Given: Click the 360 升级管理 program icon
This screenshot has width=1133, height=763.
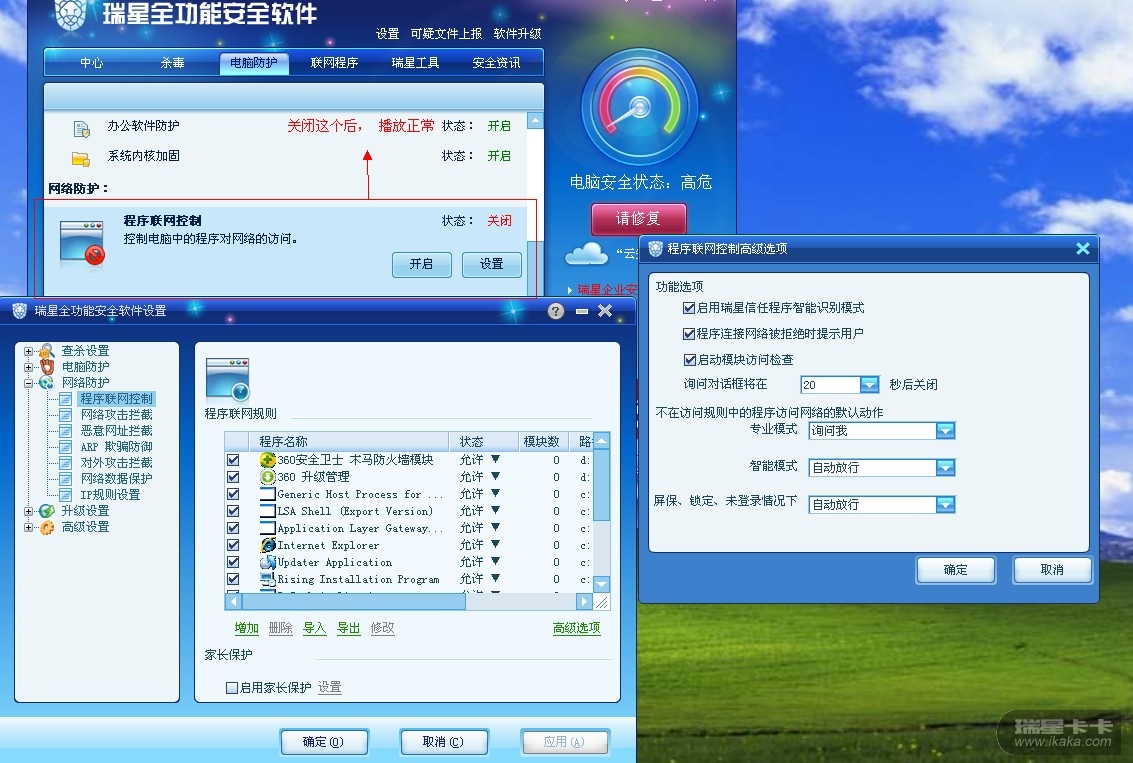Looking at the screenshot, I should click(x=267, y=477).
